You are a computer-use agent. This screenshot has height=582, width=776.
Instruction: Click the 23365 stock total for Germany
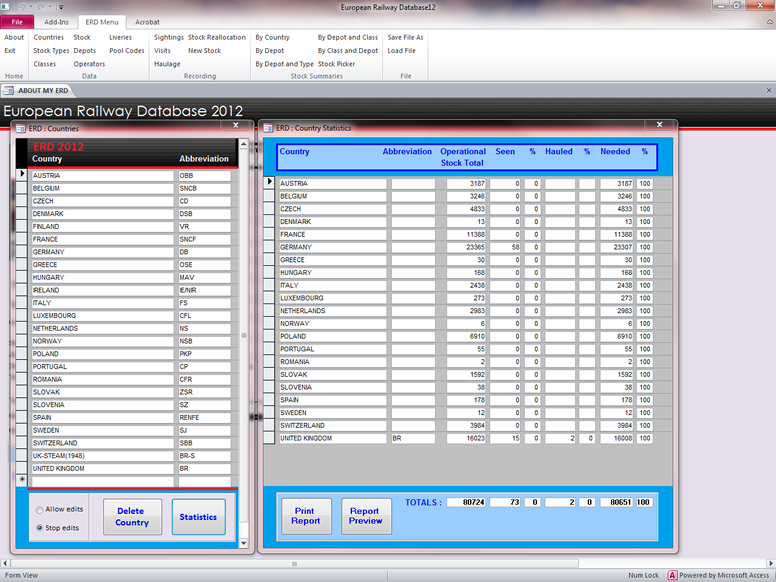pyautogui.click(x=466, y=247)
